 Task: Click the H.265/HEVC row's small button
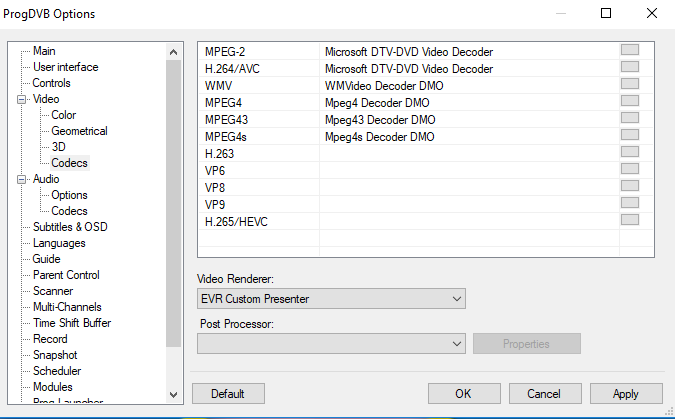tap(630, 220)
